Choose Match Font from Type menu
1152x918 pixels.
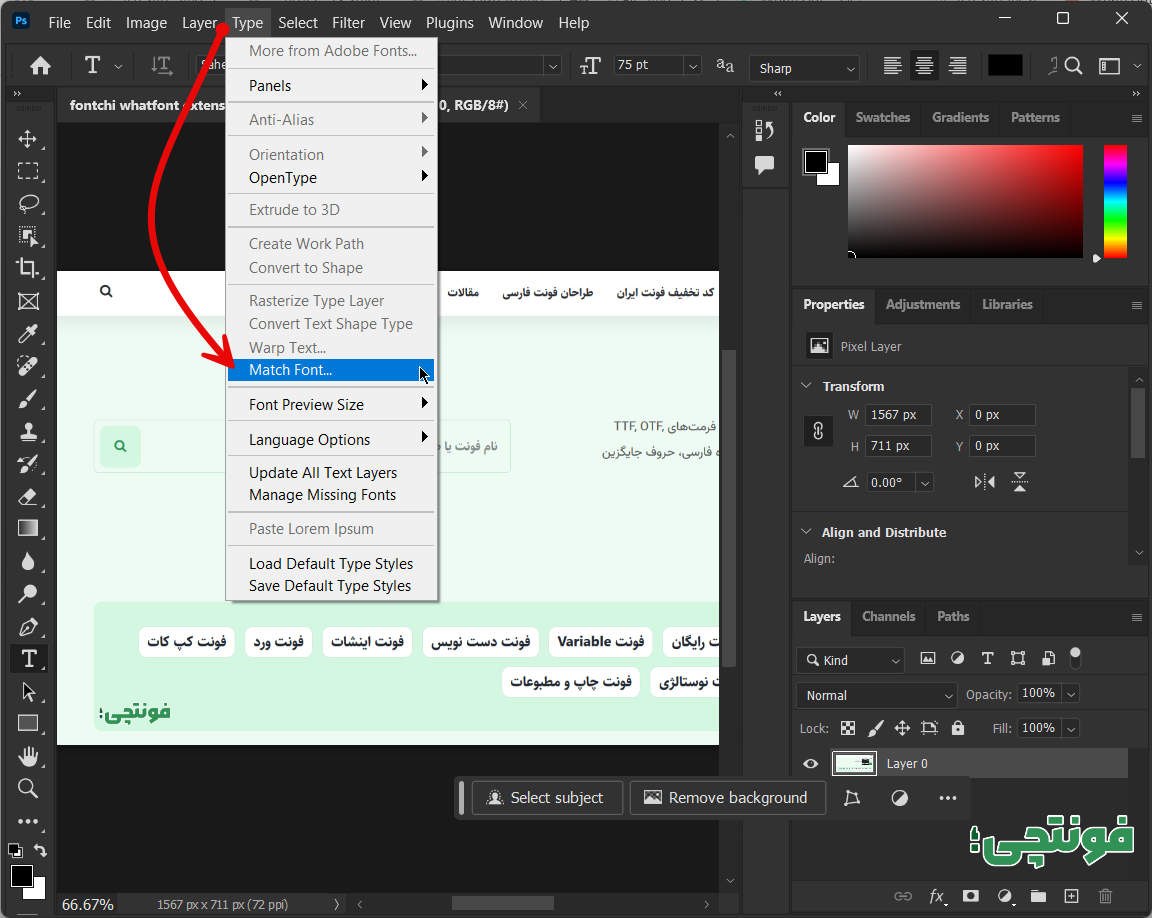(x=331, y=370)
